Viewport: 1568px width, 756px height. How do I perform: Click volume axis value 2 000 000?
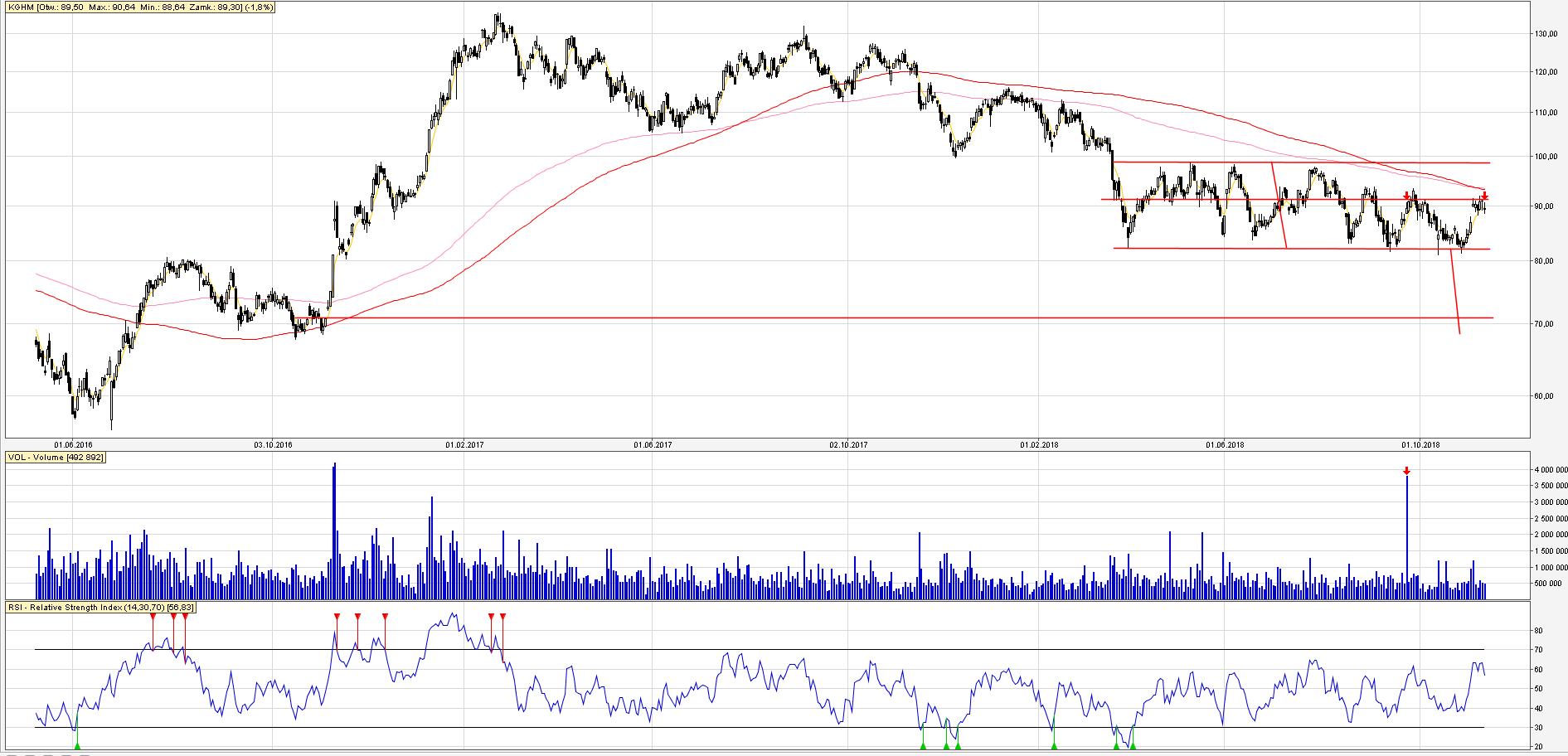coord(1551,535)
